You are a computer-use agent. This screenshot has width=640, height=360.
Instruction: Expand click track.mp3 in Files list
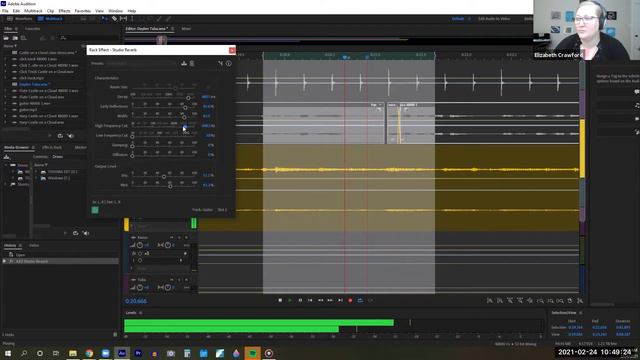pyautogui.click(x=5, y=78)
